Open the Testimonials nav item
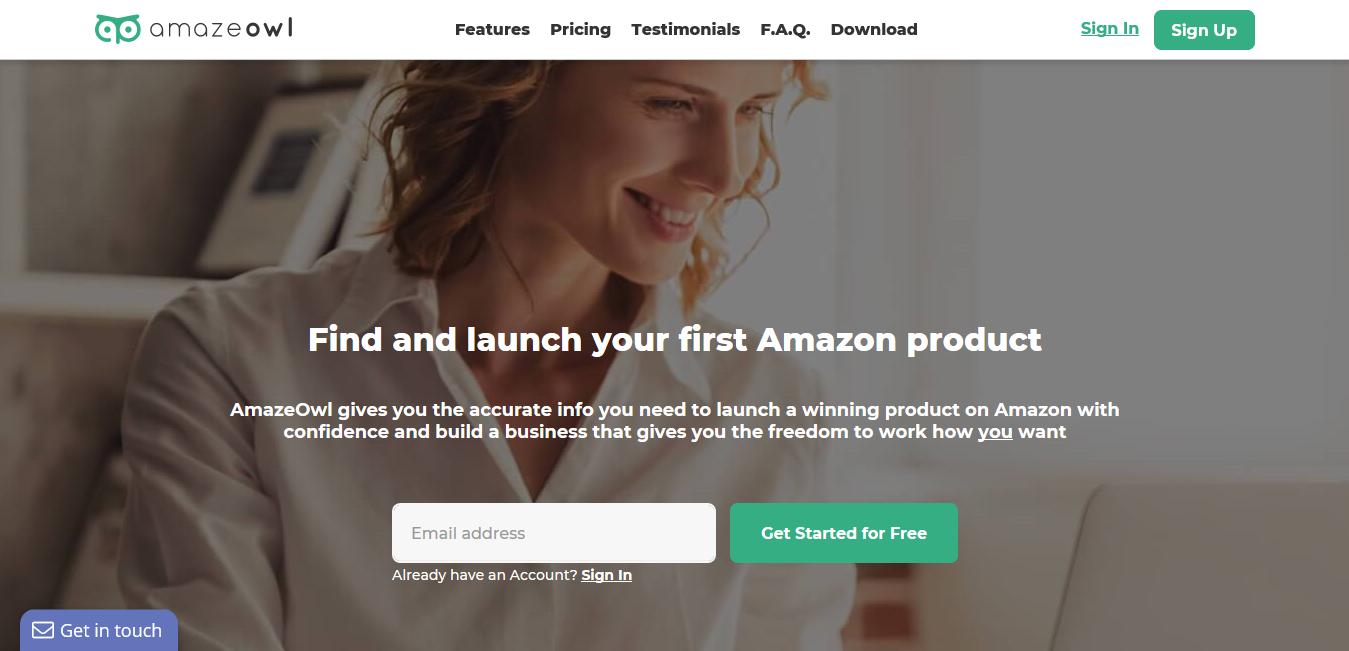The height and width of the screenshot is (651, 1349). (x=685, y=30)
